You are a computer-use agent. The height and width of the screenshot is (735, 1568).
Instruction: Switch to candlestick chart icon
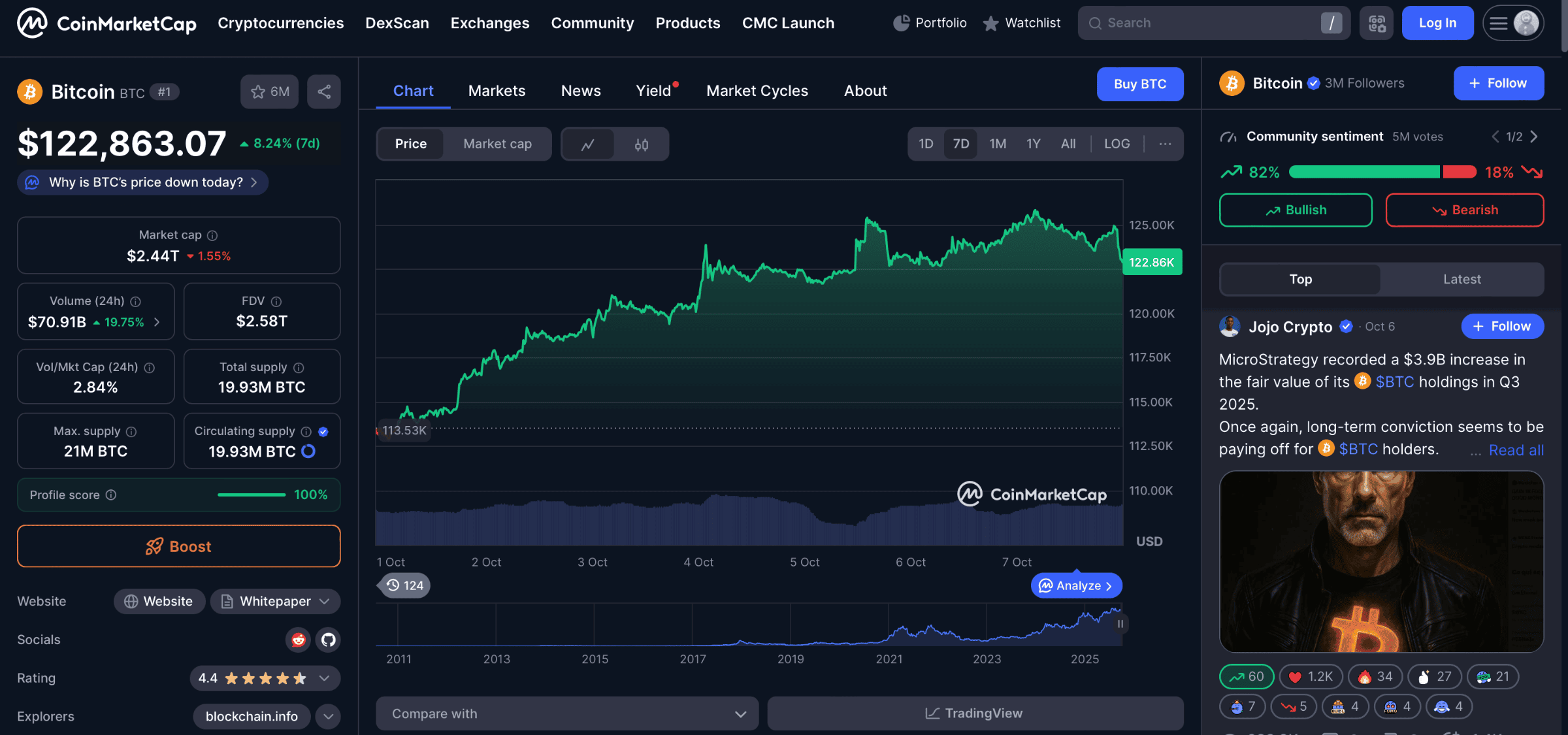(641, 144)
